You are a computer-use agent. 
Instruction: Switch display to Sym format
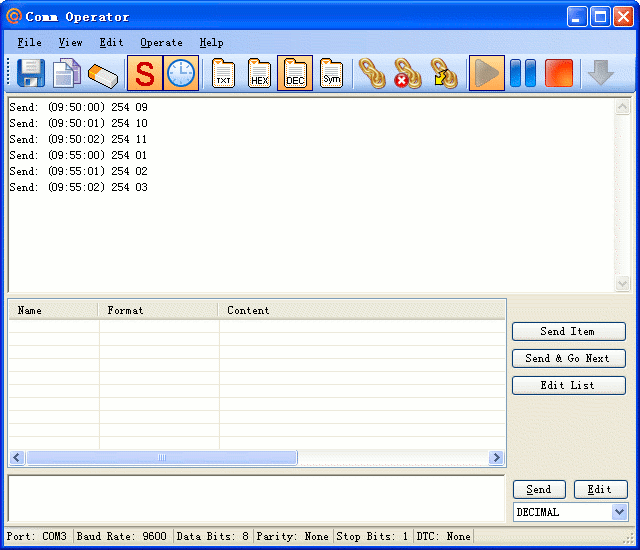(x=331, y=73)
